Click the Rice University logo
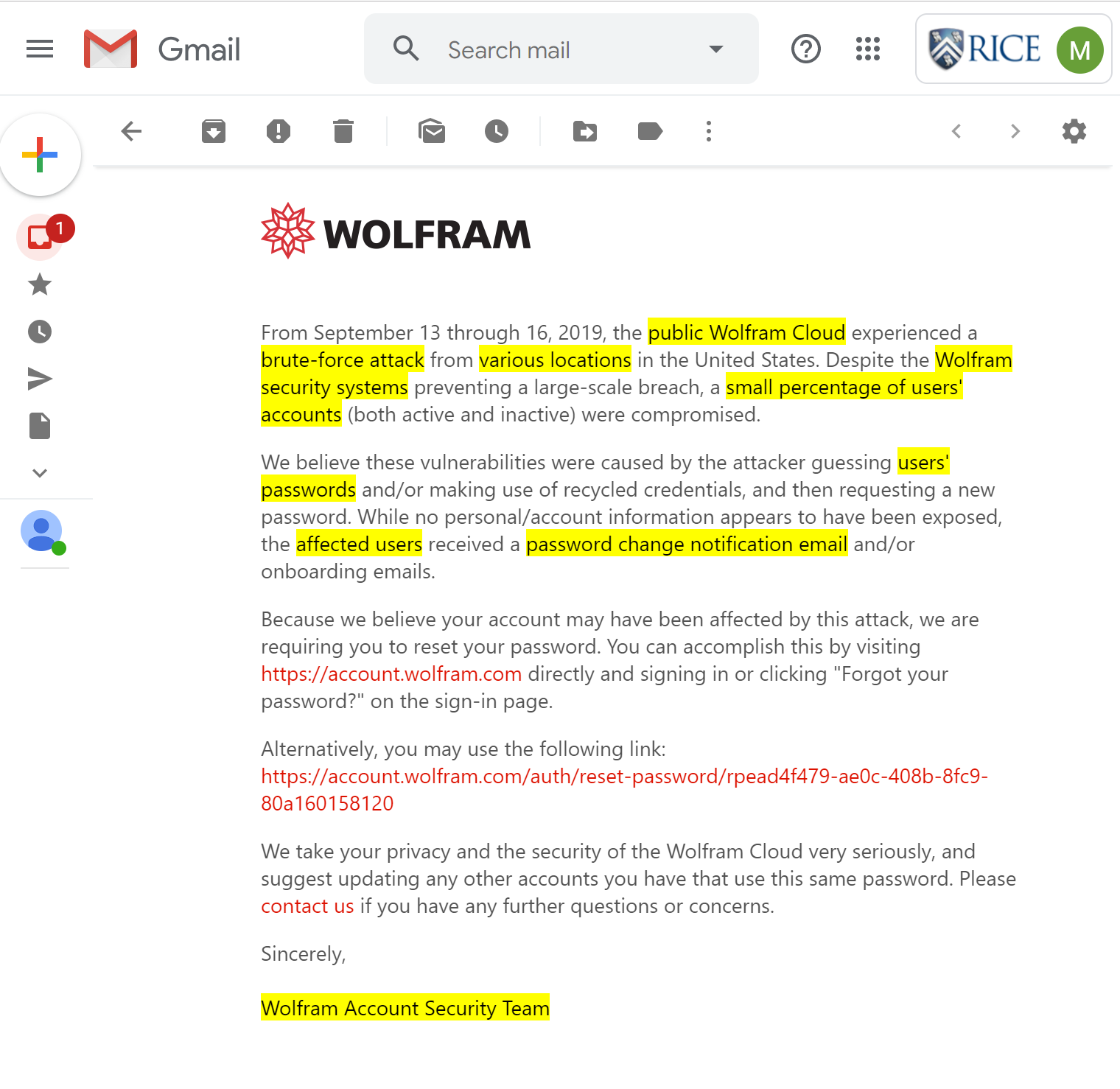 984,49
